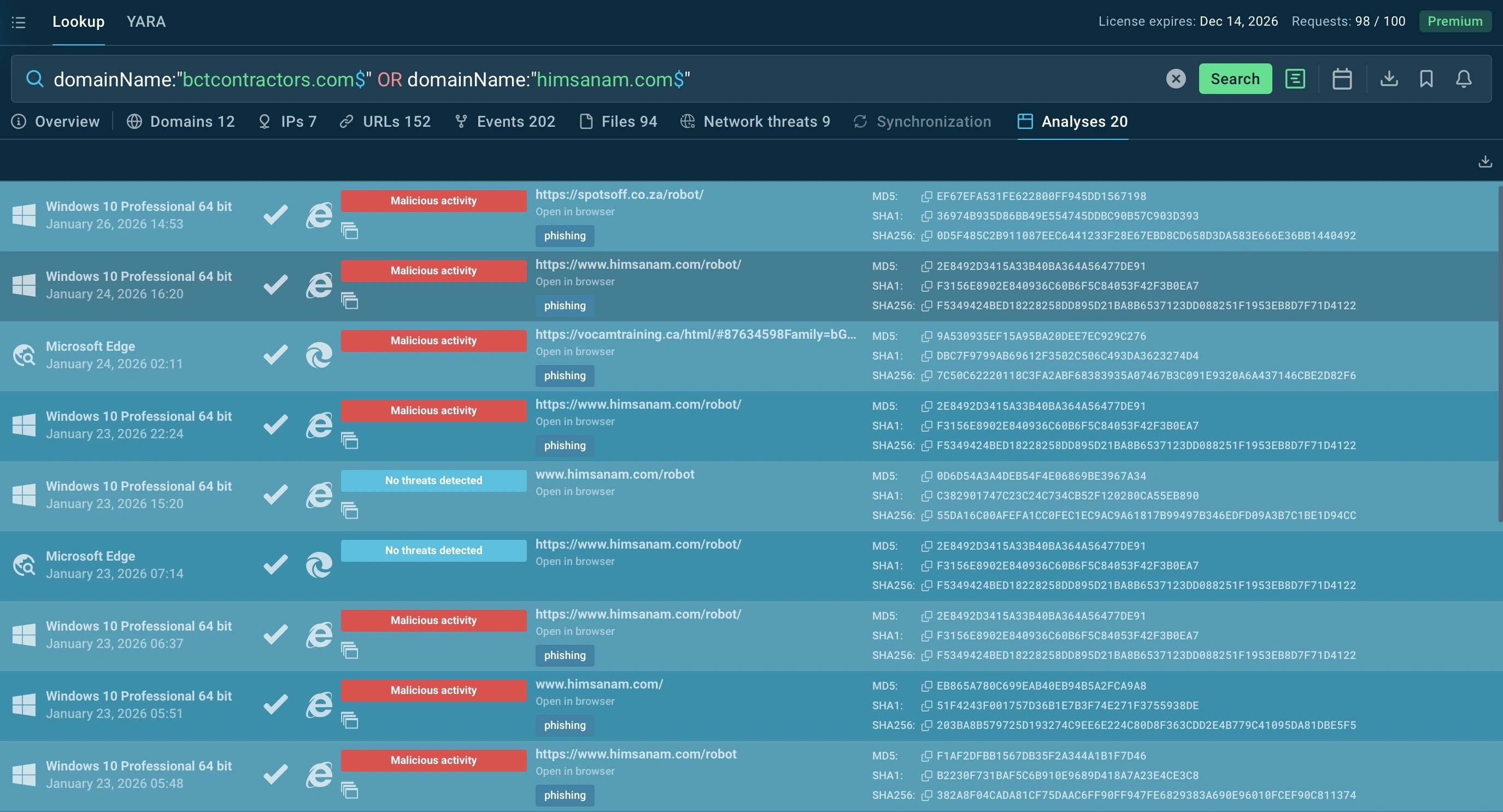Open the calendar date range picker

click(x=1342, y=79)
